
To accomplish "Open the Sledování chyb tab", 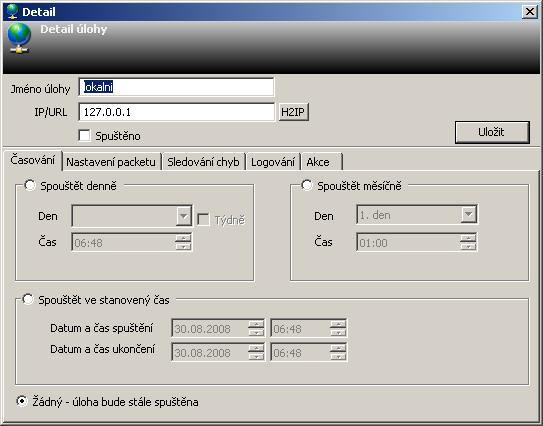I will 203,162.
